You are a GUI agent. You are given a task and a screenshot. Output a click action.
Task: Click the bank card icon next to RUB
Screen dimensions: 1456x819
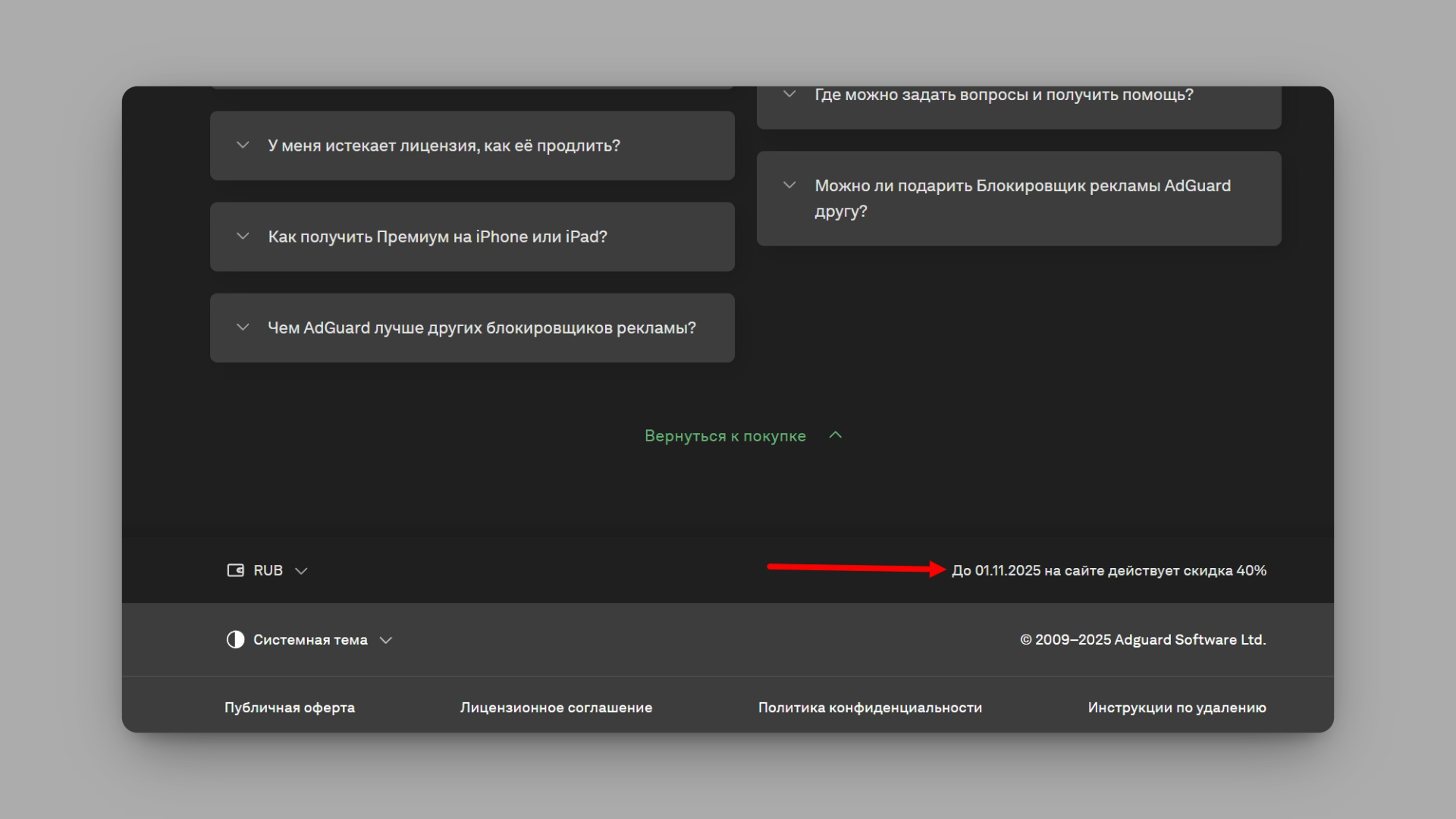(x=235, y=570)
